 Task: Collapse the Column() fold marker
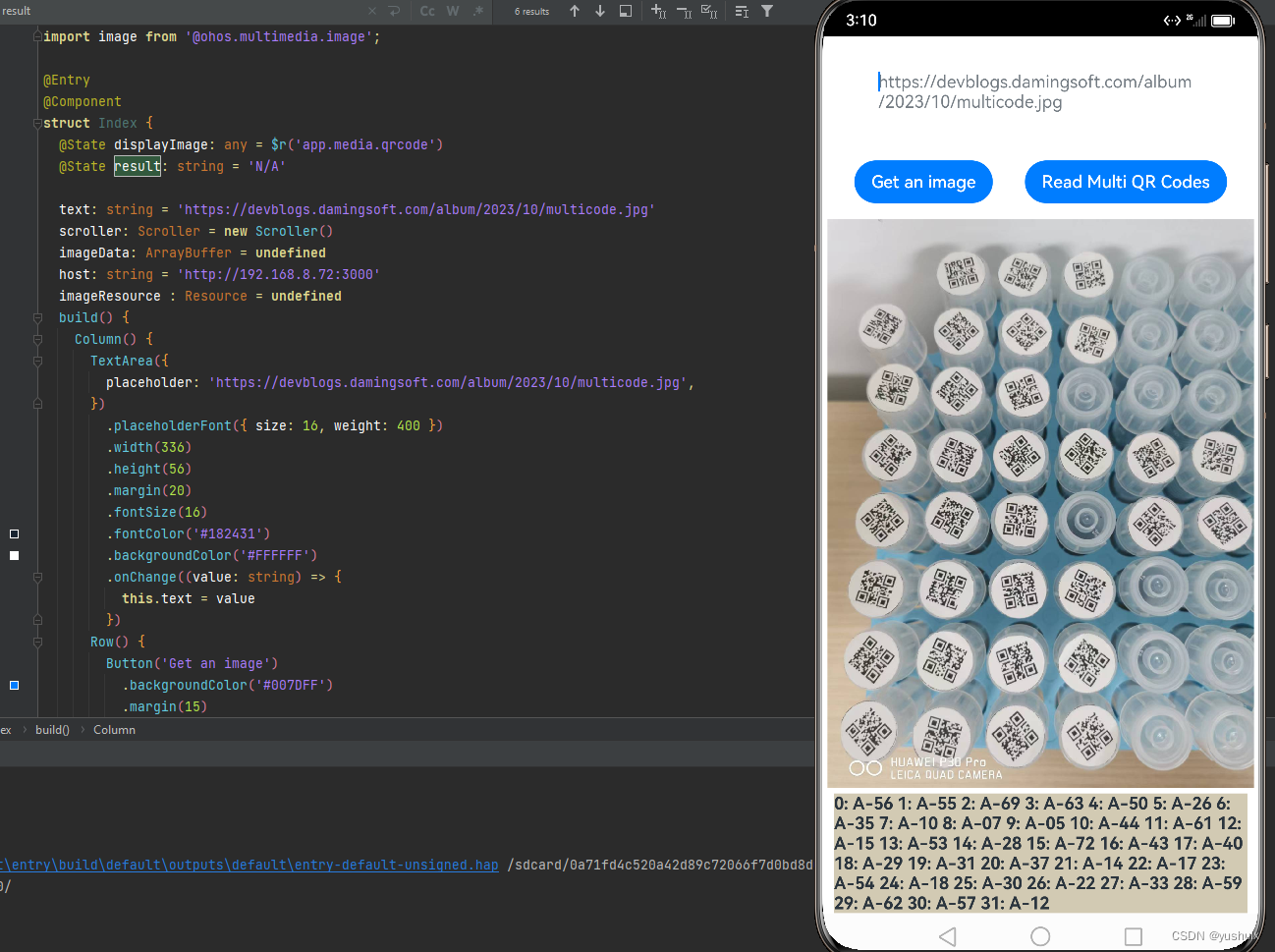click(37, 339)
